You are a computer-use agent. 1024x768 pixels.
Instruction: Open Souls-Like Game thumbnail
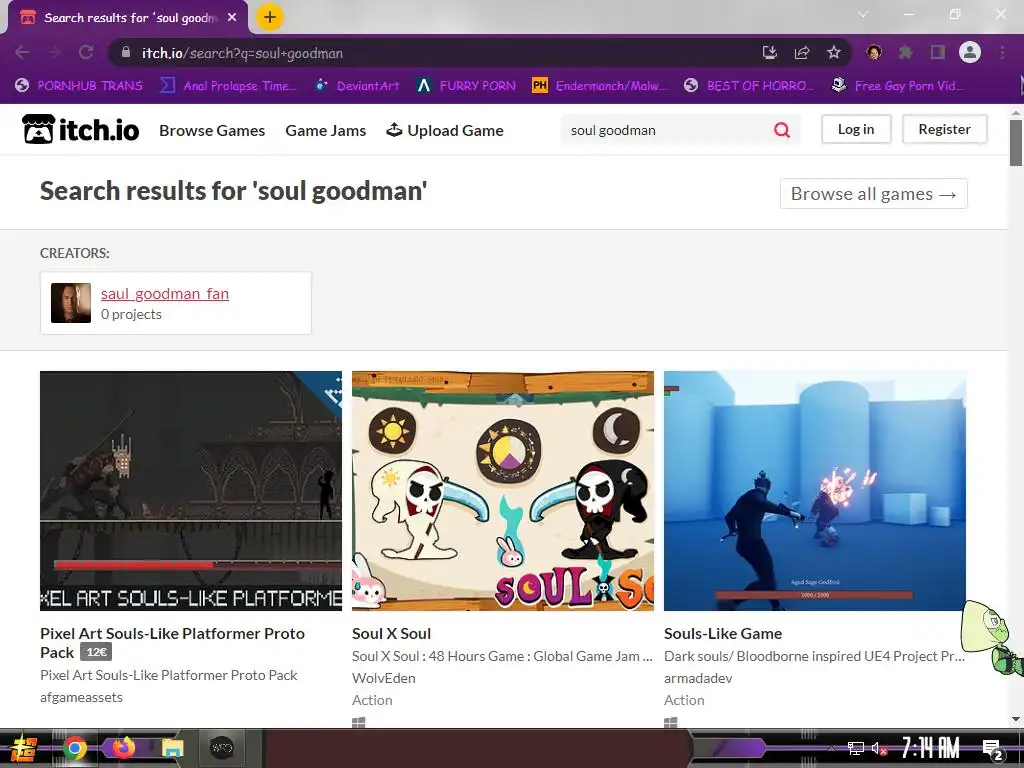point(815,491)
